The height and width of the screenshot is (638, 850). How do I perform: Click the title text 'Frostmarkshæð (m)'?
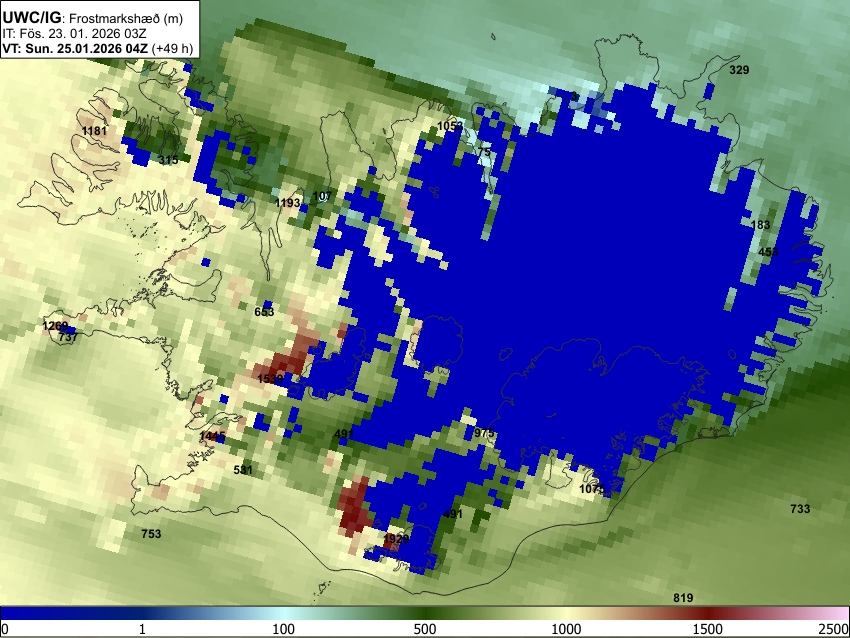coord(126,18)
